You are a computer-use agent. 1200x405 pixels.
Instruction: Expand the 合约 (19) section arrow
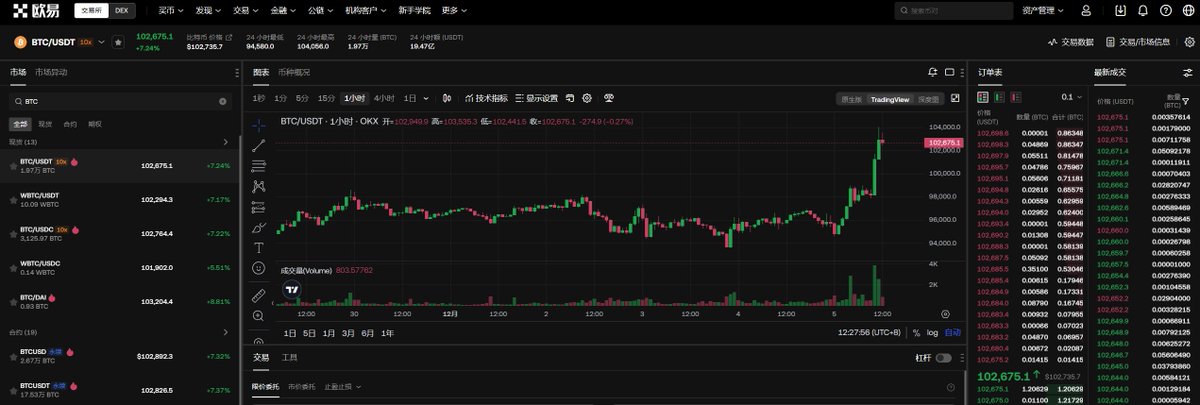pyautogui.click(x=226, y=332)
